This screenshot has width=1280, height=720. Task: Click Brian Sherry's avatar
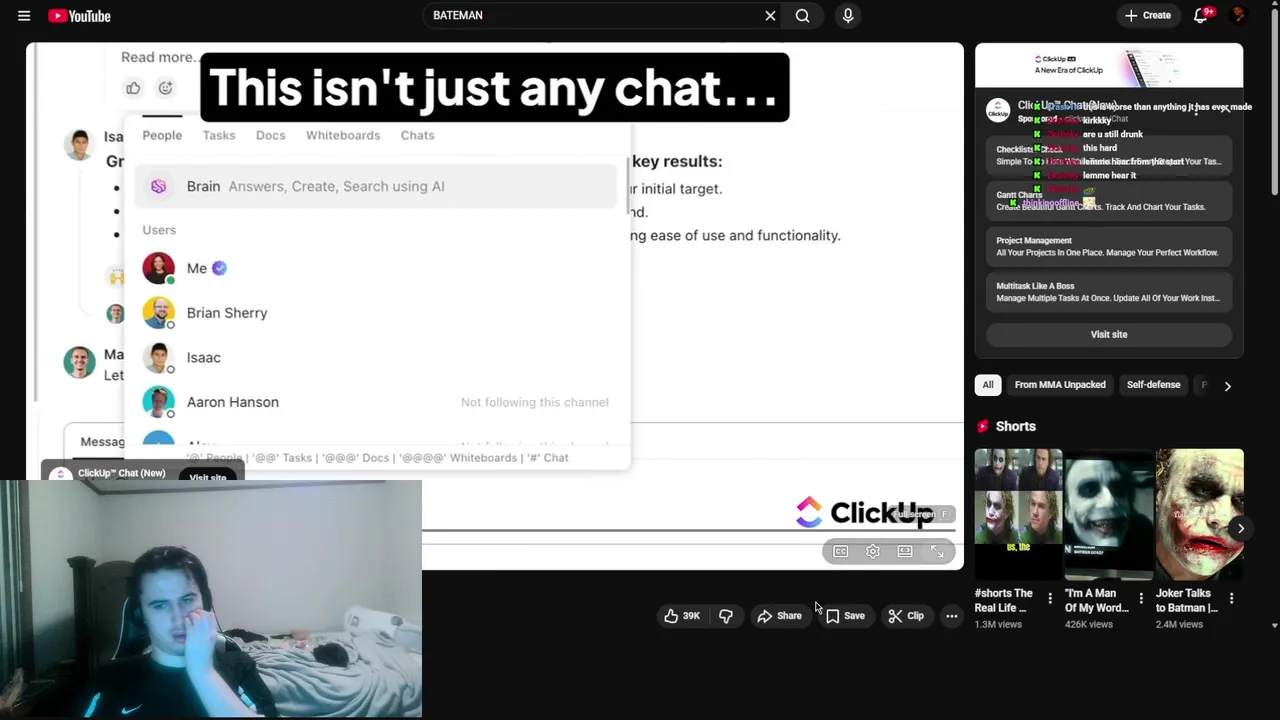click(x=158, y=313)
